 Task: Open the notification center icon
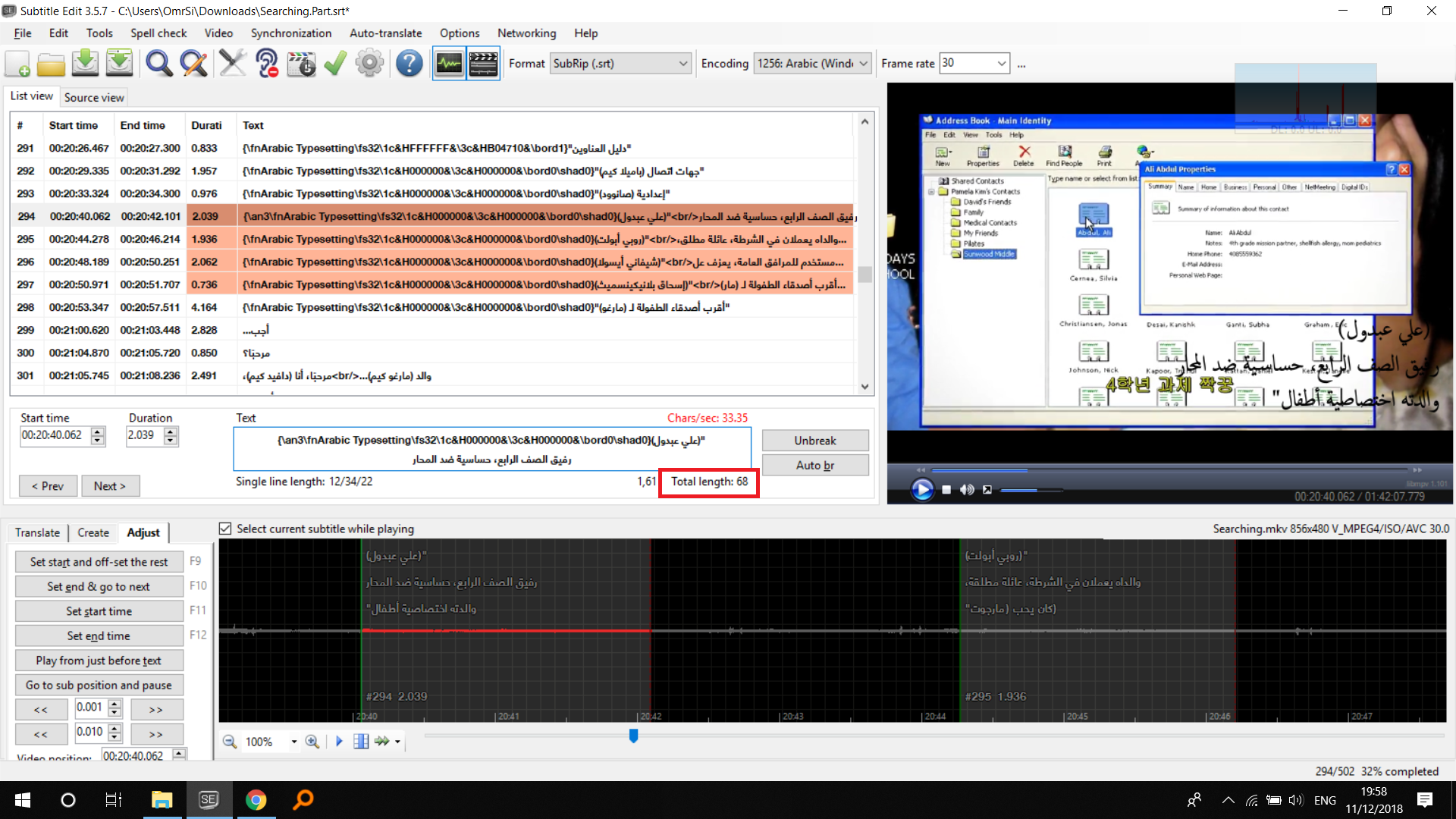pos(1425,800)
